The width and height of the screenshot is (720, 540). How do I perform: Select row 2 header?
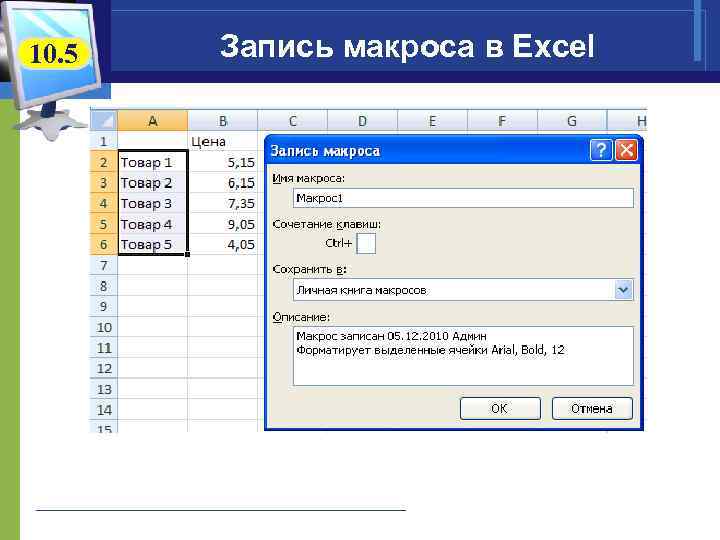(104, 162)
